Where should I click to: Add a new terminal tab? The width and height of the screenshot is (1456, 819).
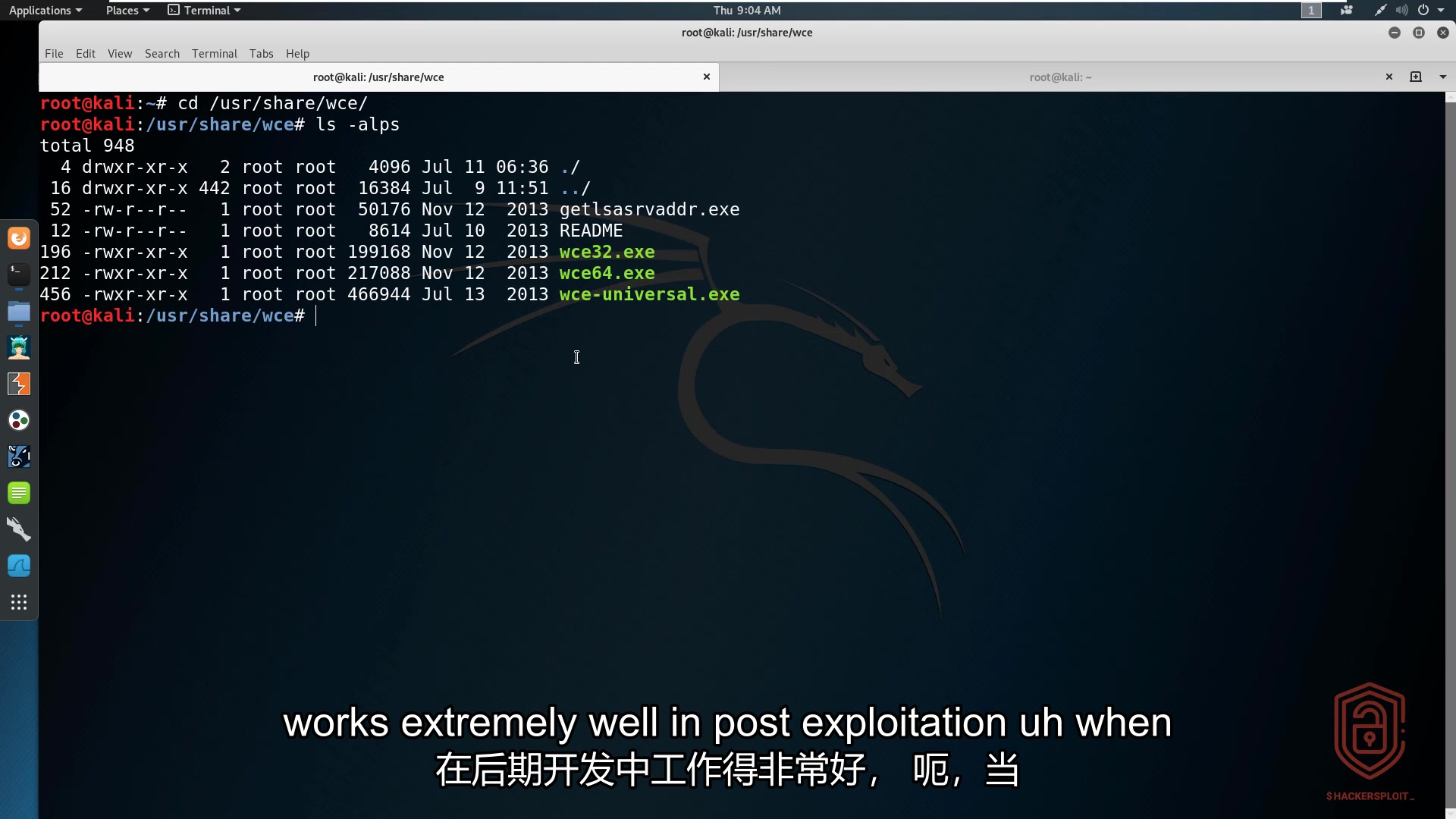click(x=1416, y=77)
